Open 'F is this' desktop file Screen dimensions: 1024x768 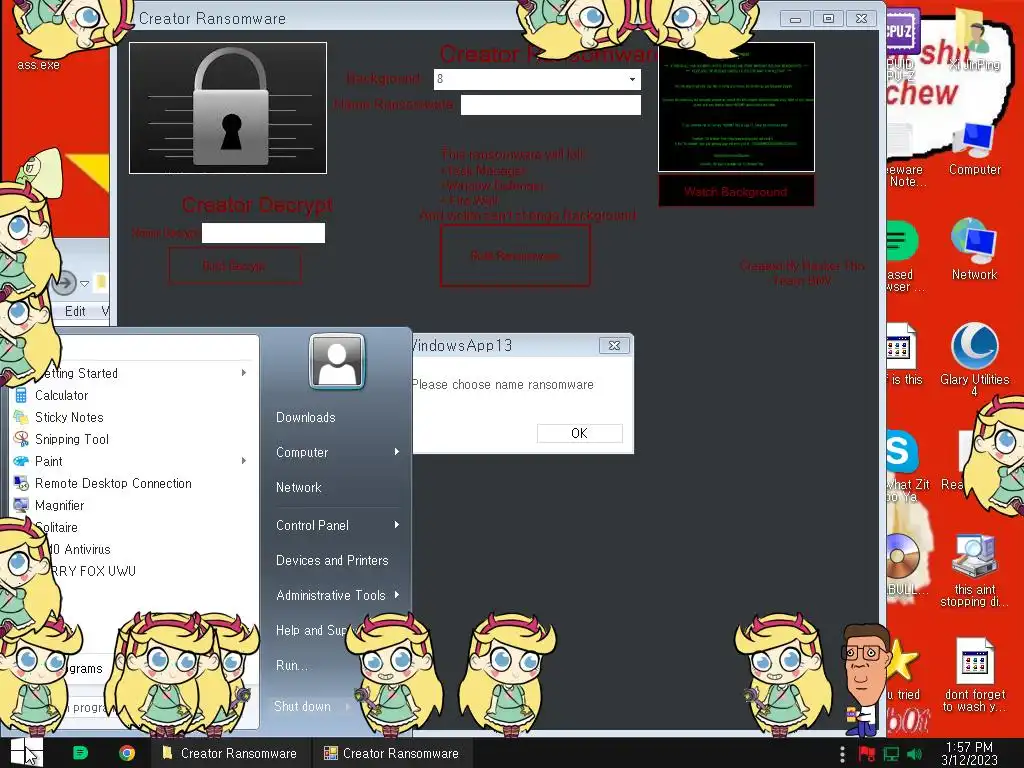coord(904,356)
